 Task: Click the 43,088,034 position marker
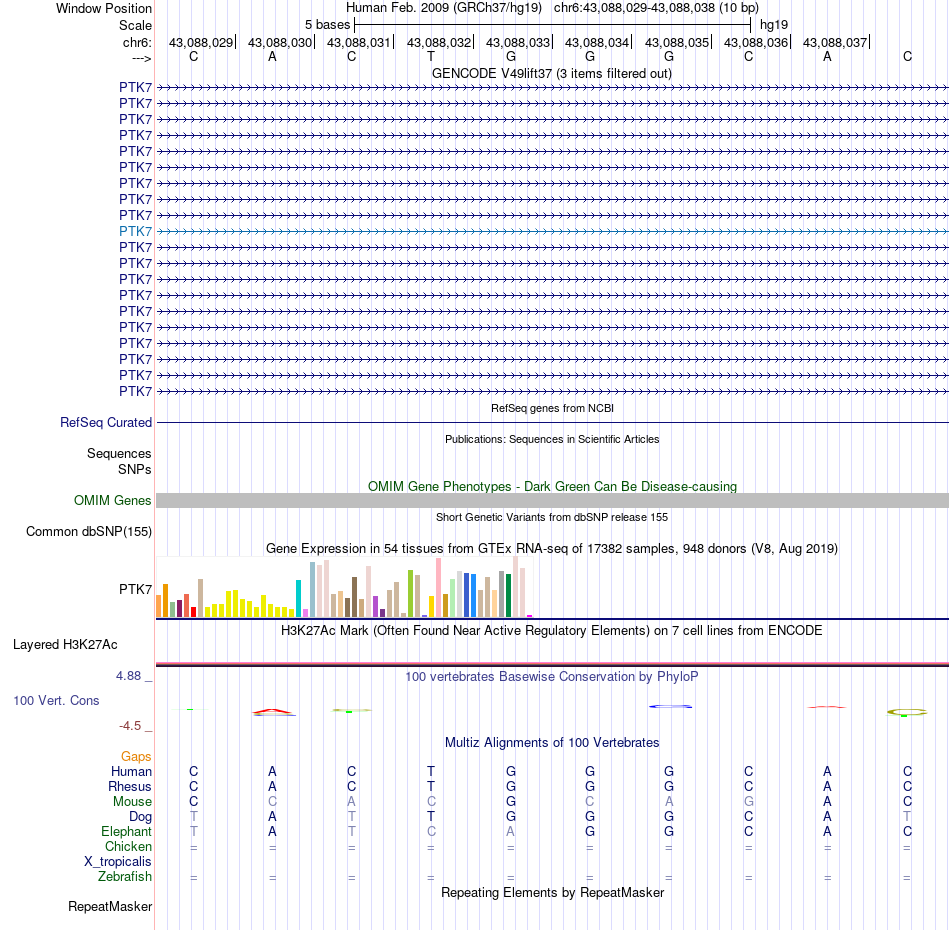click(597, 42)
